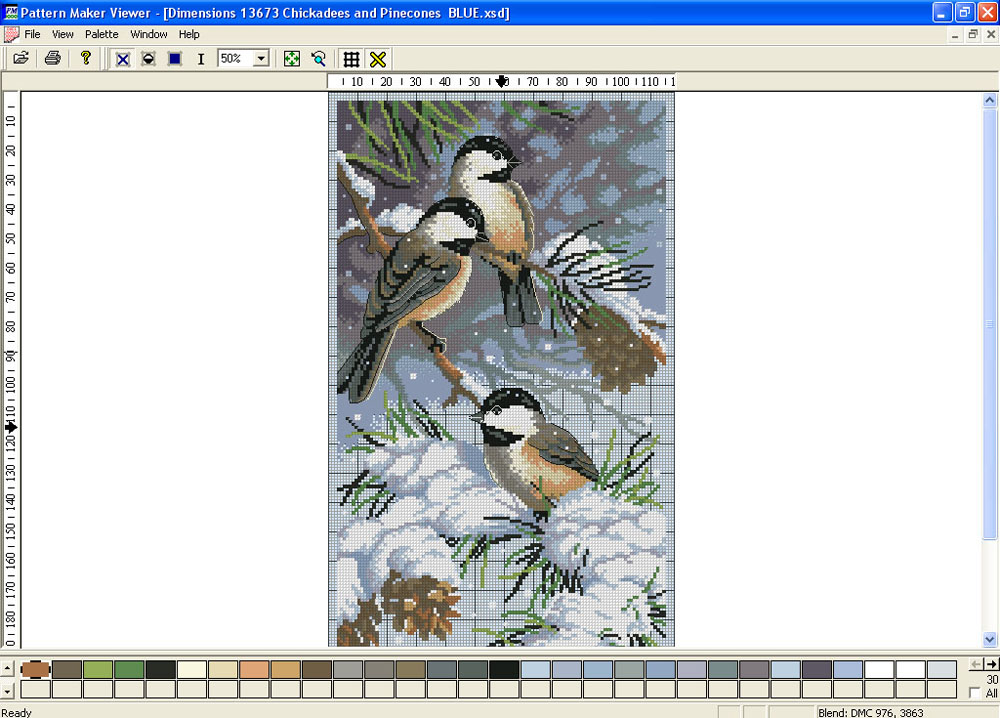This screenshot has width=1000, height=718.
Task: Click the magnifier zoom tool icon
Action: (318, 59)
